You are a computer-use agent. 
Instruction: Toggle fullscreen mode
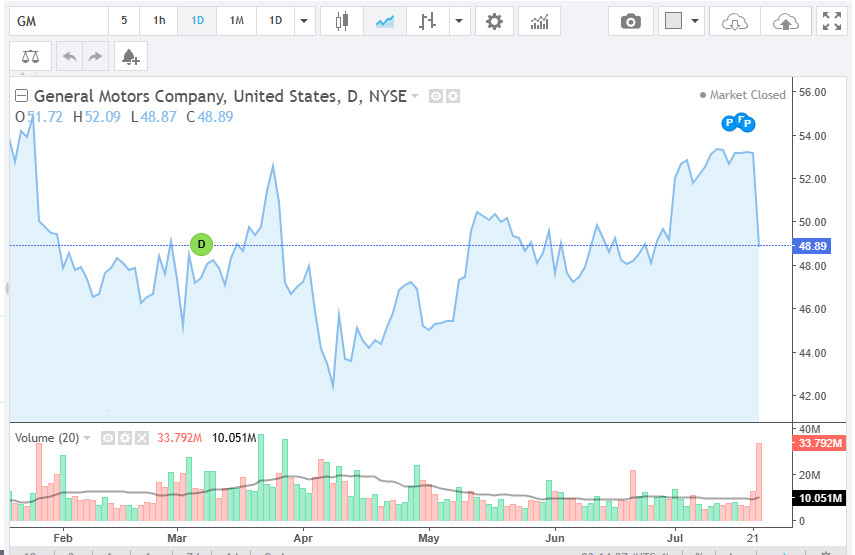tap(832, 21)
